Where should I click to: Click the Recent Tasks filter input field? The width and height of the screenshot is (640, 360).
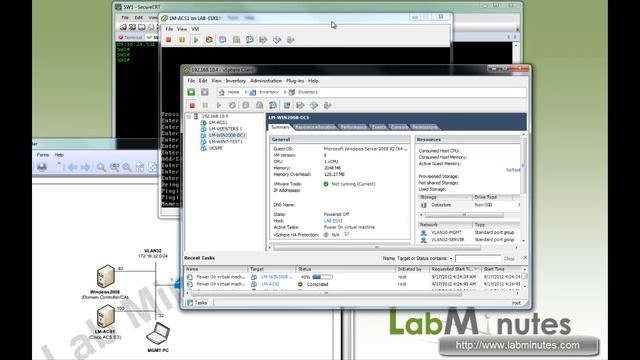[478, 258]
